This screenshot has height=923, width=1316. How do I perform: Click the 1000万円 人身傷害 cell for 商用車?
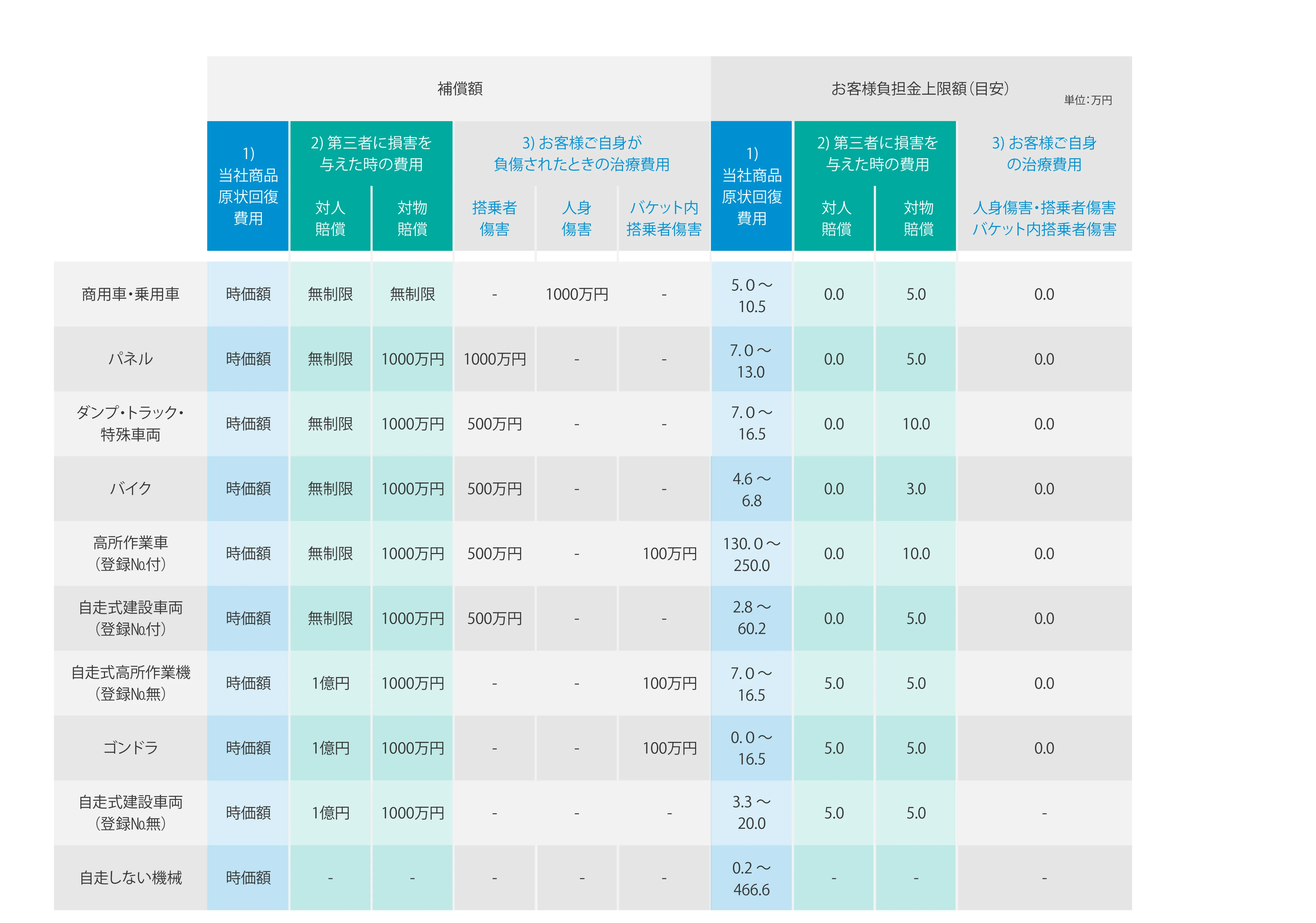[576, 294]
